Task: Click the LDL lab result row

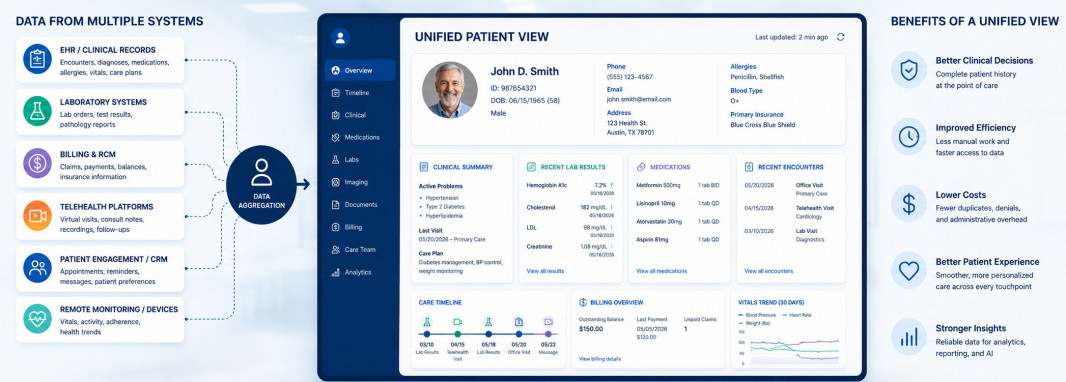Action: coord(570,230)
